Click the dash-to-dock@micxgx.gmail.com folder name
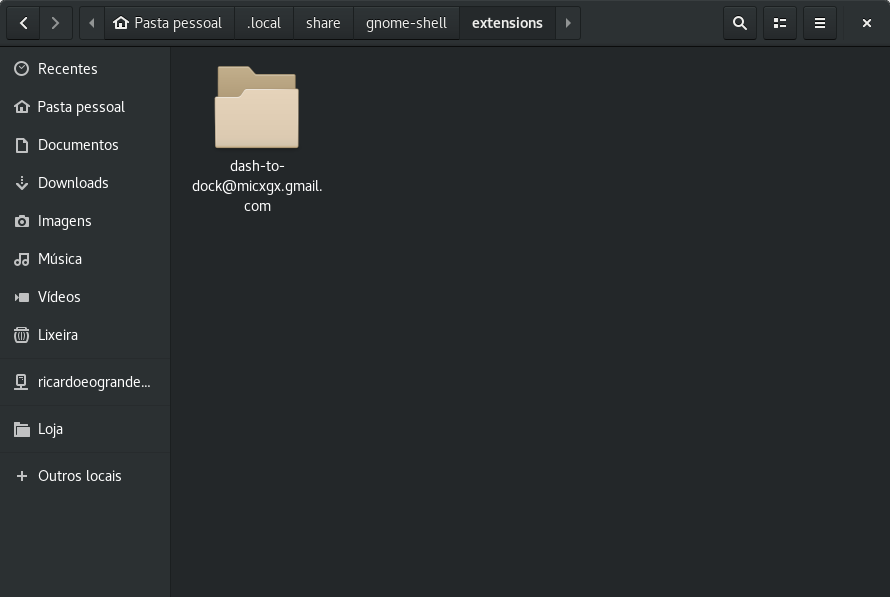Screen dimensions: 890x597 click(257, 186)
